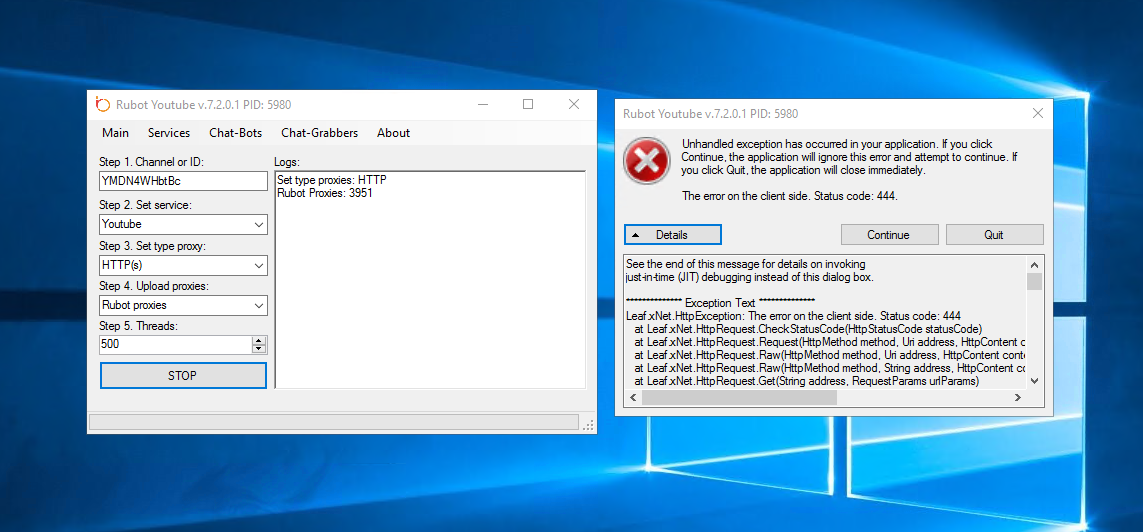
Task: Click Continue in the exception dialog
Action: coord(888,235)
